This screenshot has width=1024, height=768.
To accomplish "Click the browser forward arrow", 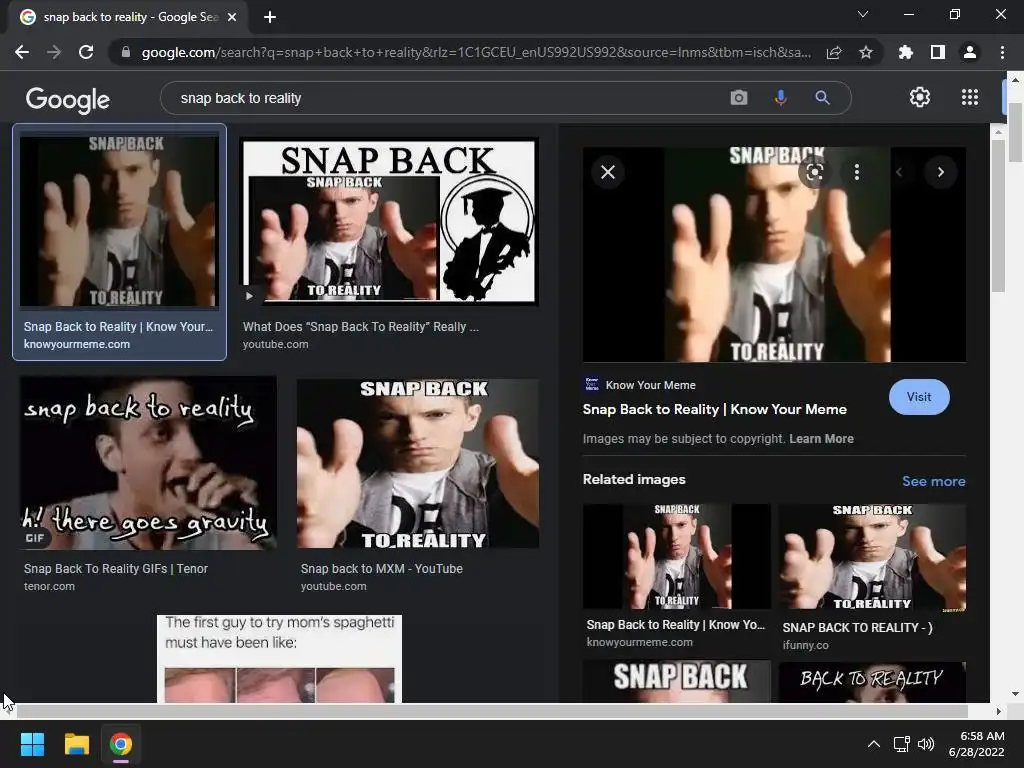I will pyautogui.click(x=54, y=52).
